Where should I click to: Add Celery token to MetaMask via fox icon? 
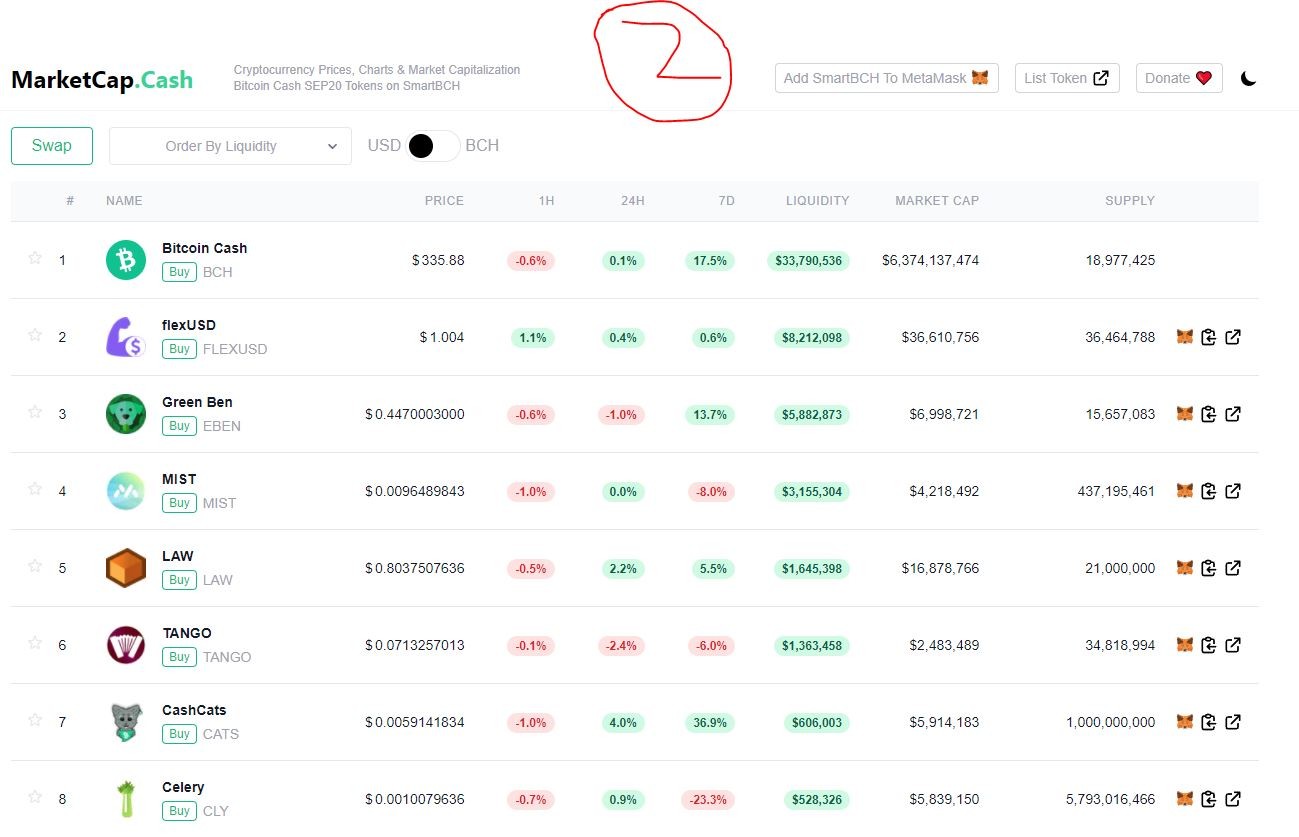click(x=1185, y=799)
